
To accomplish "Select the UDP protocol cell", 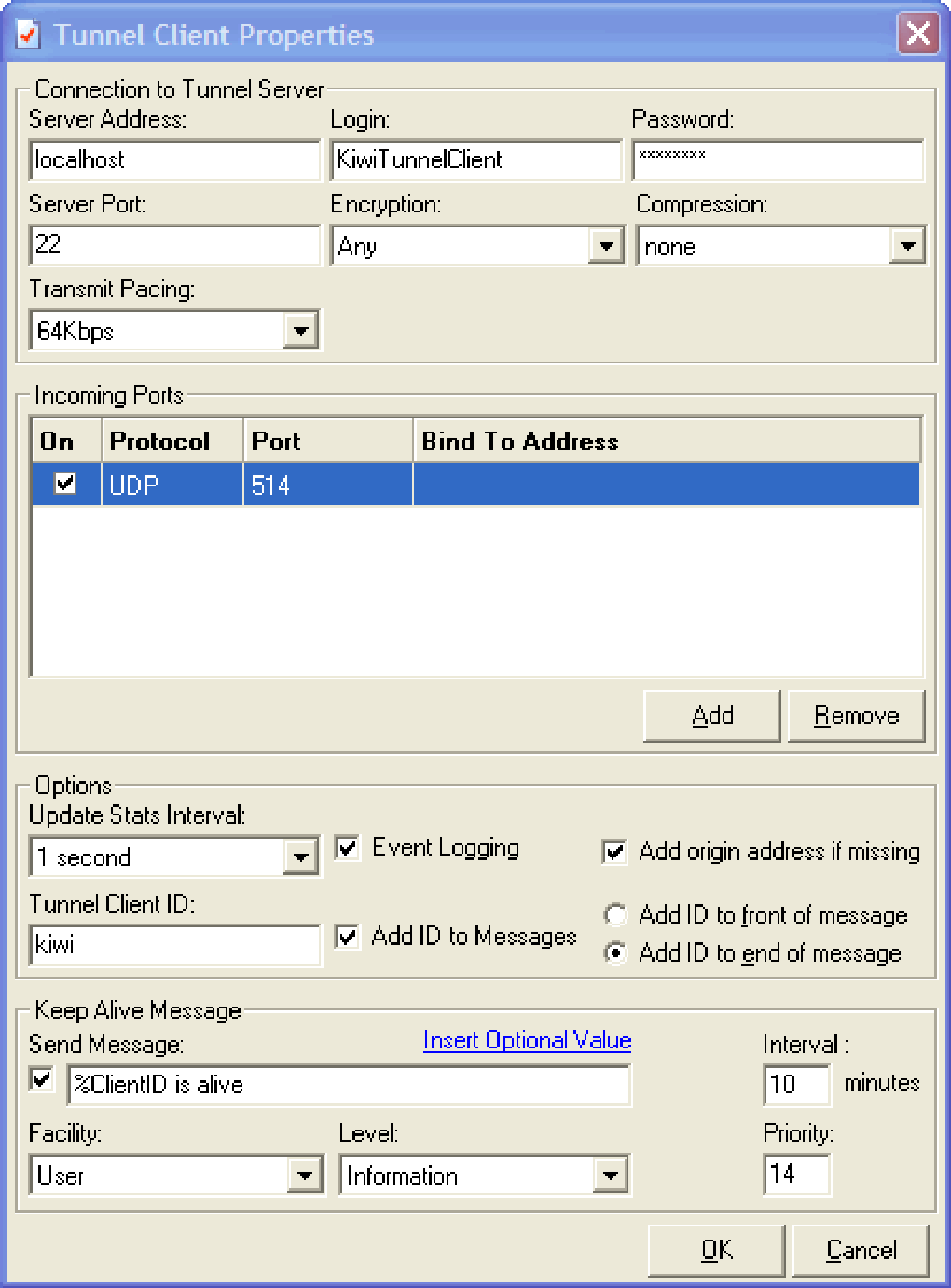I will (x=172, y=485).
